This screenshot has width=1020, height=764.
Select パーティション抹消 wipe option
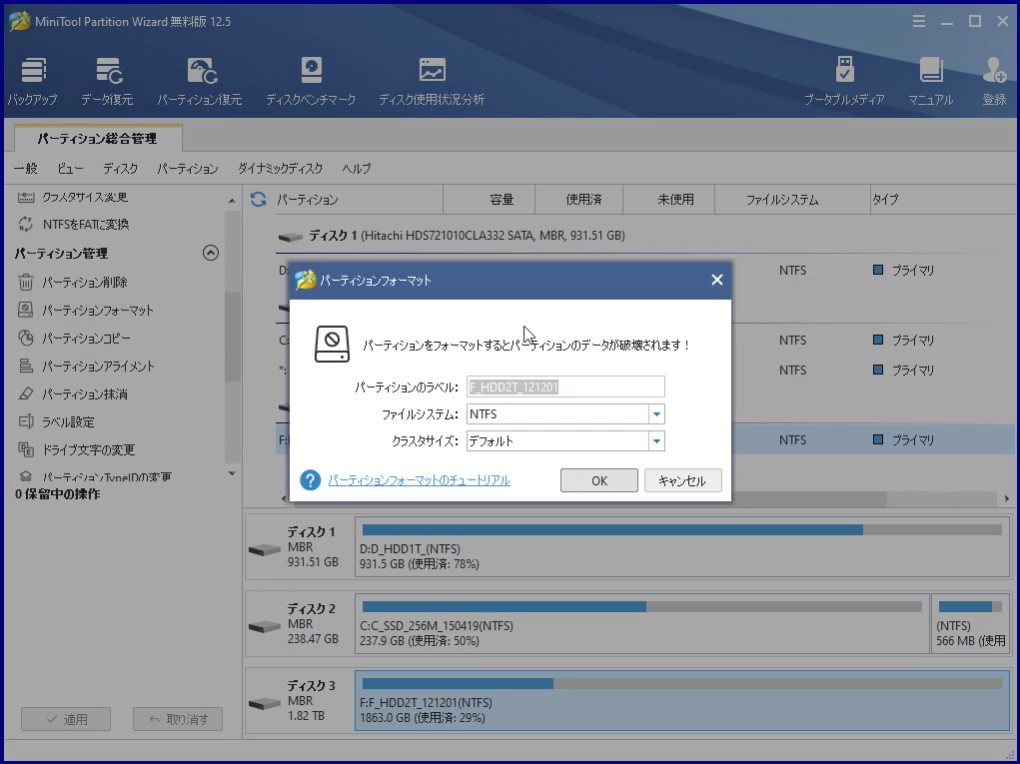click(x=72, y=394)
